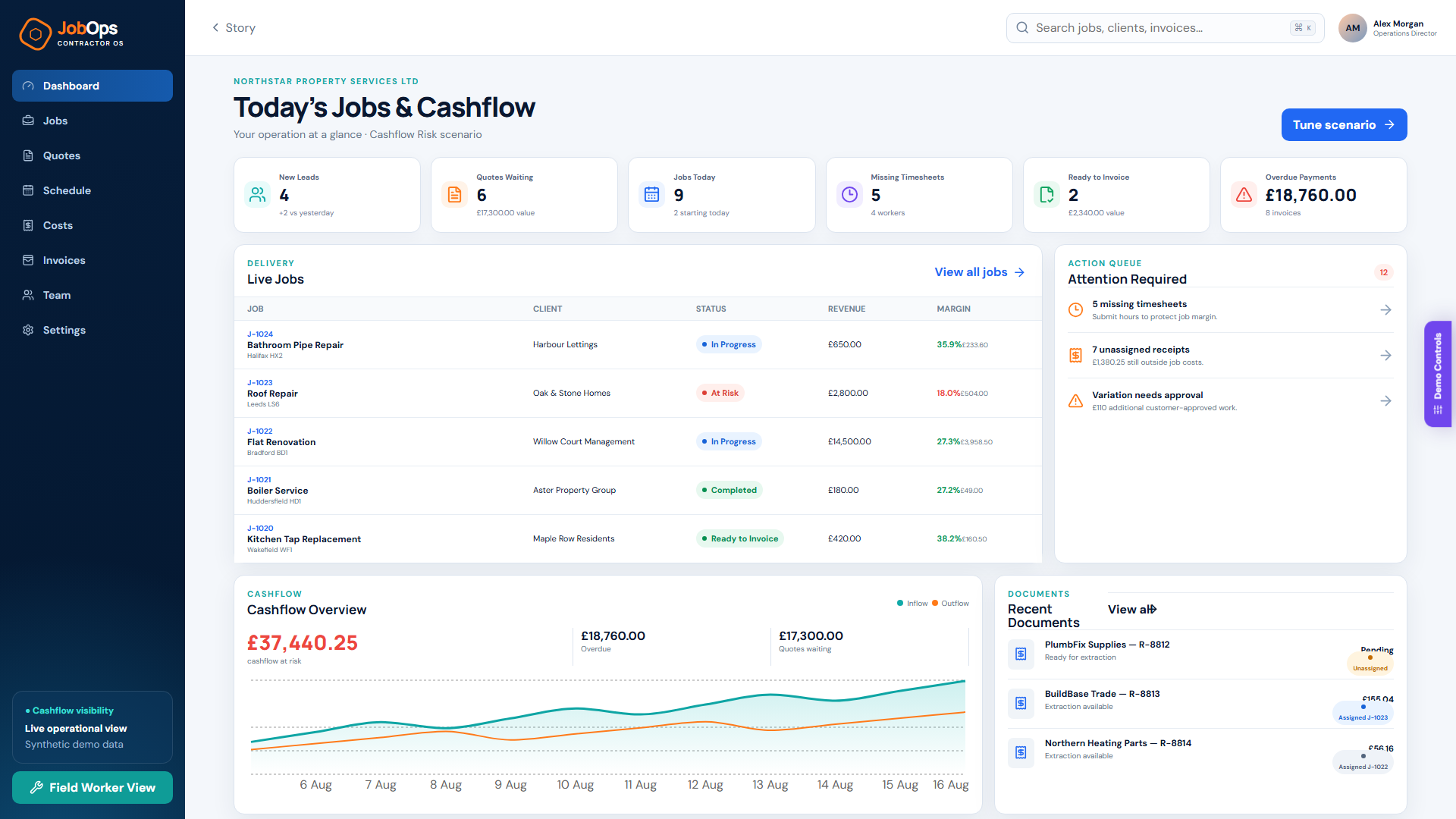Go back using the Story chevron
The width and height of the screenshot is (1456, 819).
point(215,27)
